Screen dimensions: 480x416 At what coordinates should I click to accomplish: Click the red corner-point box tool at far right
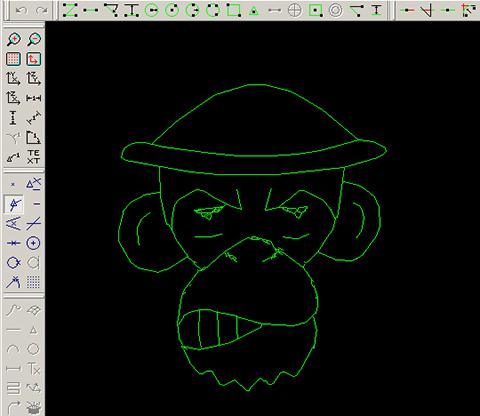pos(469,10)
